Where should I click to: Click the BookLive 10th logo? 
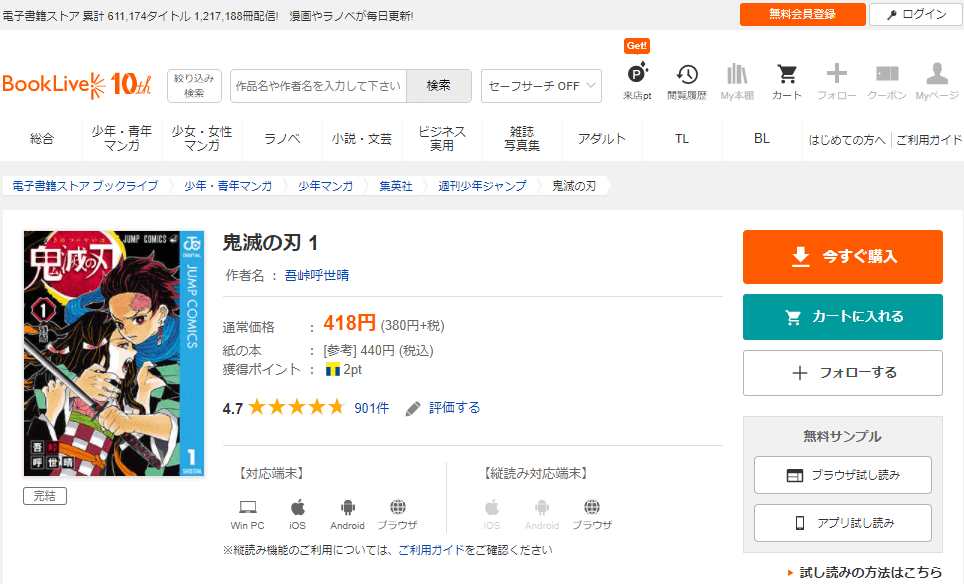(77, 85)
